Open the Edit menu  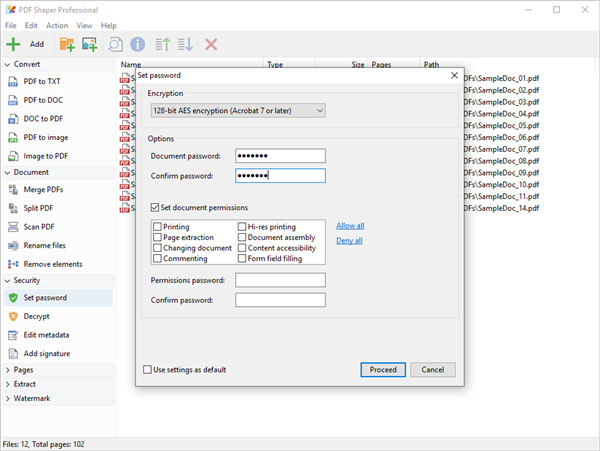click(31, 26)
